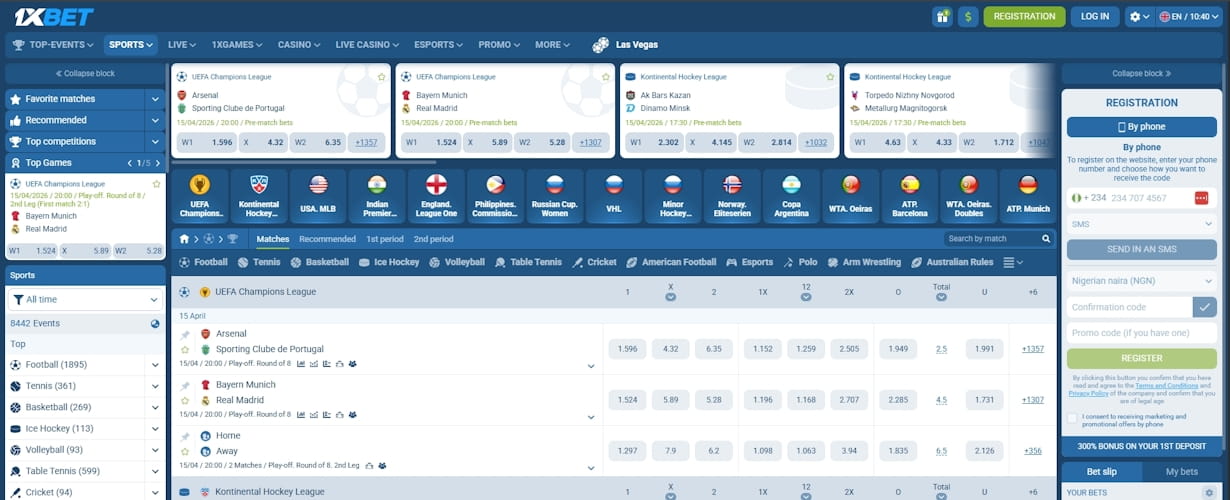Click the Promo code input field

click(x=1142, y=333)
